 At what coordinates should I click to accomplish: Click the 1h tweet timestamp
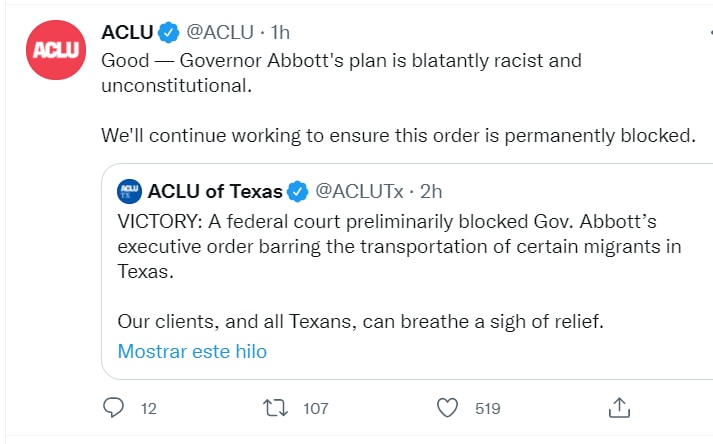pos(282,32)
